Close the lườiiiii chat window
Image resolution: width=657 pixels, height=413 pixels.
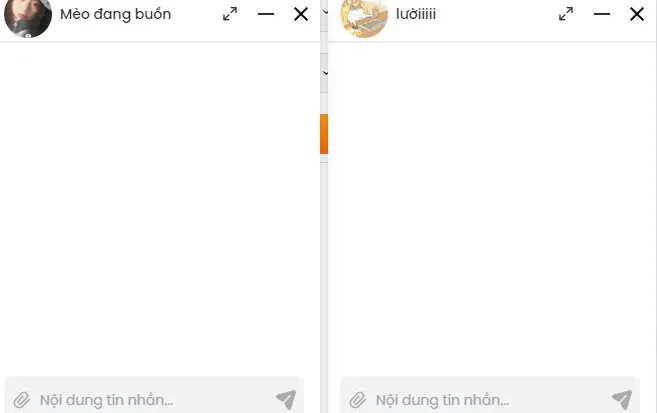pyautogui.click(x=637, y=14)
